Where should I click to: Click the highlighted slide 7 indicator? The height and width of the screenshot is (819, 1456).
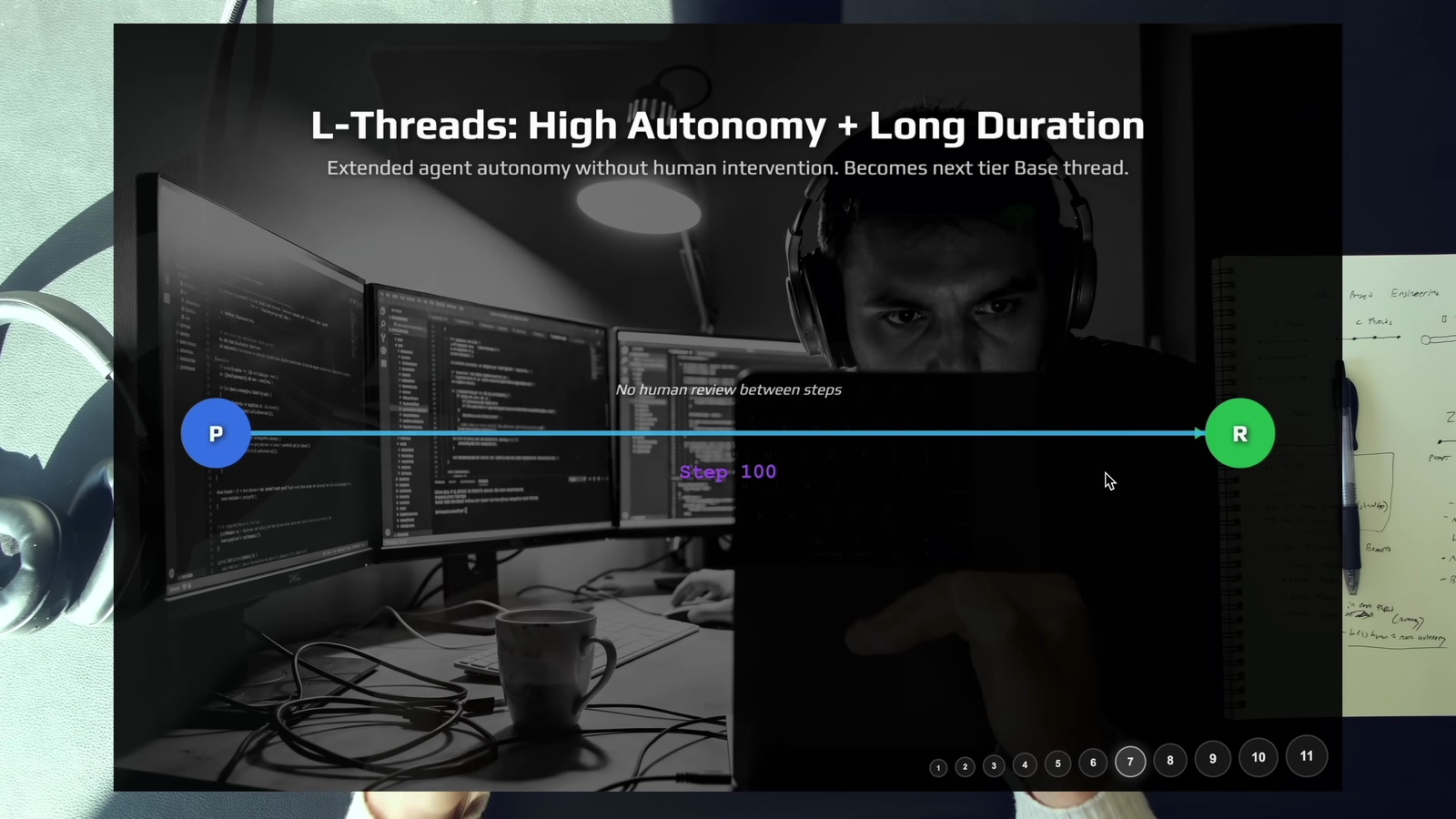coord(1130,762)
